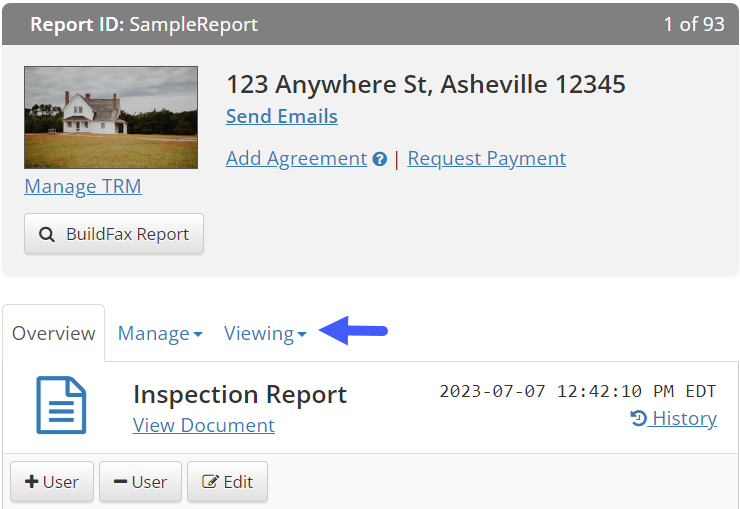The width and height of the screenshot is (740, 509).
Task: Open the Manage TRM link
Action: (x=83, y=186)
